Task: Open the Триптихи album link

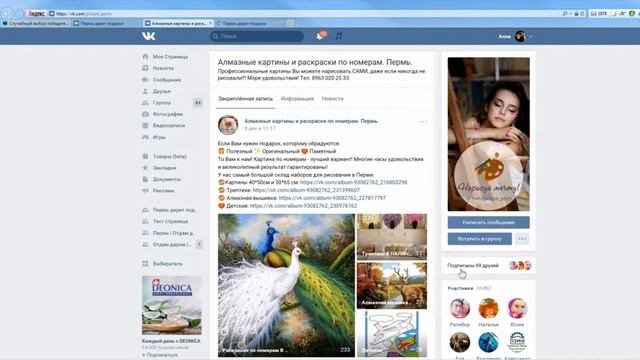Action: (x=306, y=190)
